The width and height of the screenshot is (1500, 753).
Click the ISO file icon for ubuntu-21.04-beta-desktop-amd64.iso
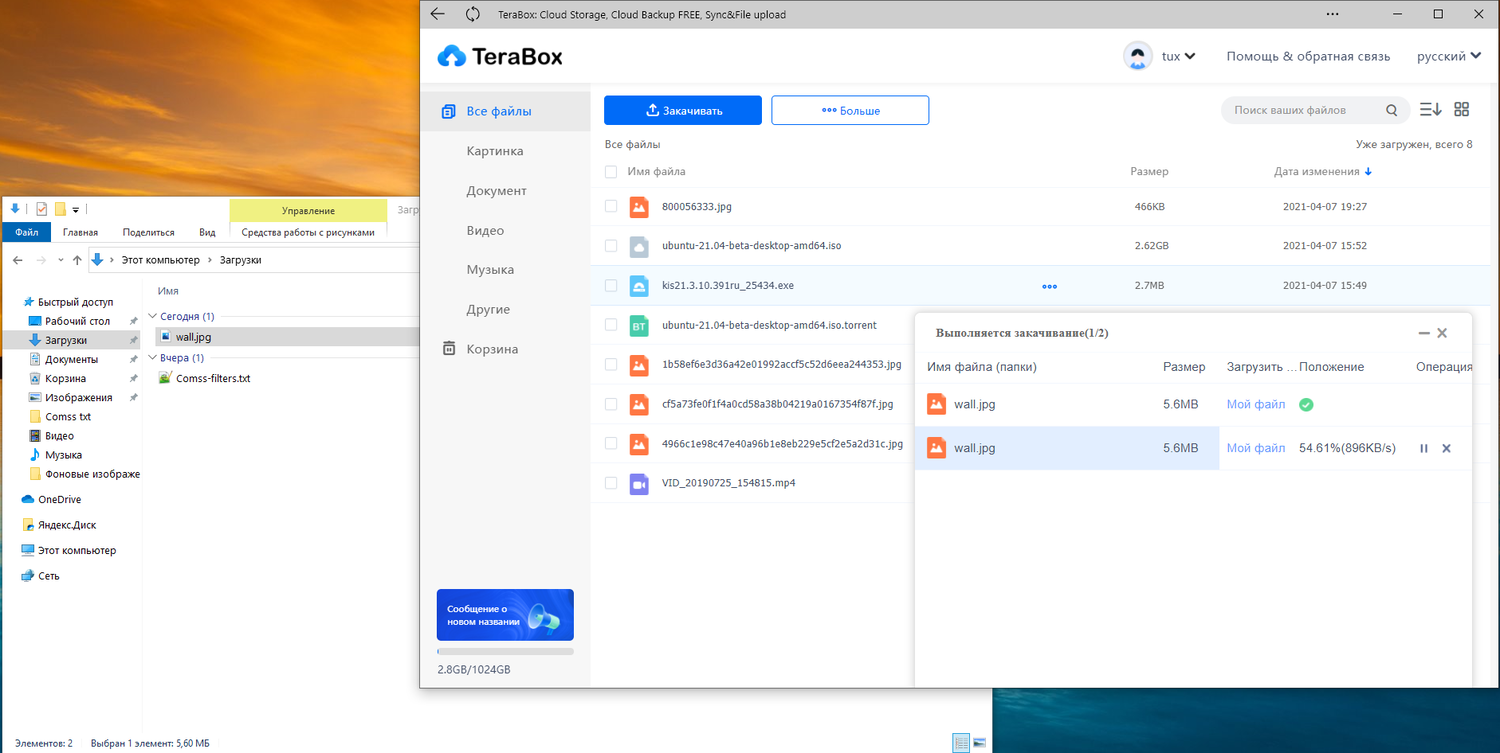pos(639,246)
